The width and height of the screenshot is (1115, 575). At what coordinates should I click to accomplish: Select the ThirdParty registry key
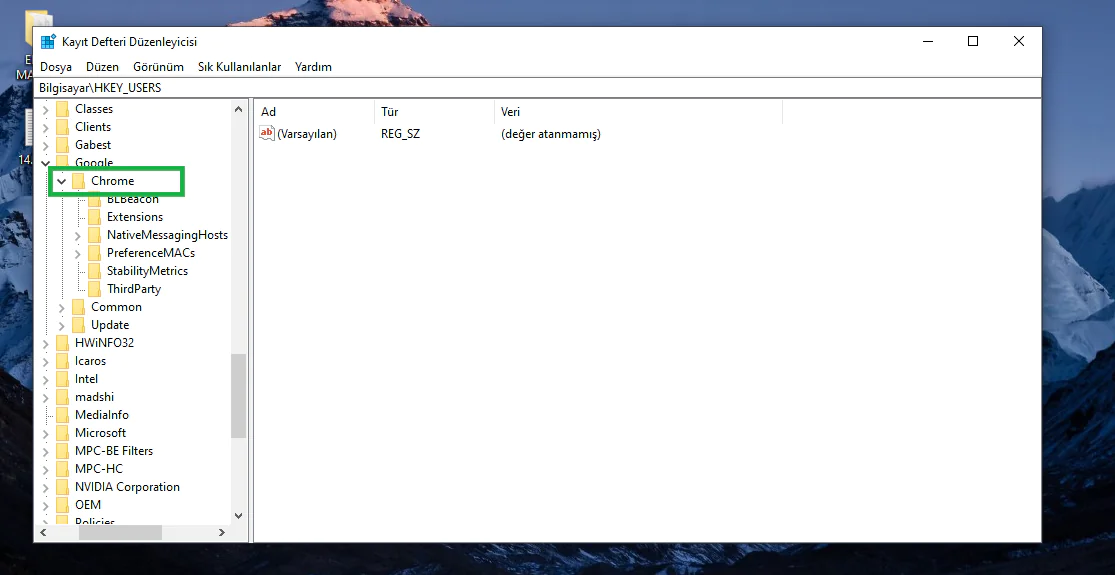click(x=133, y=289)
